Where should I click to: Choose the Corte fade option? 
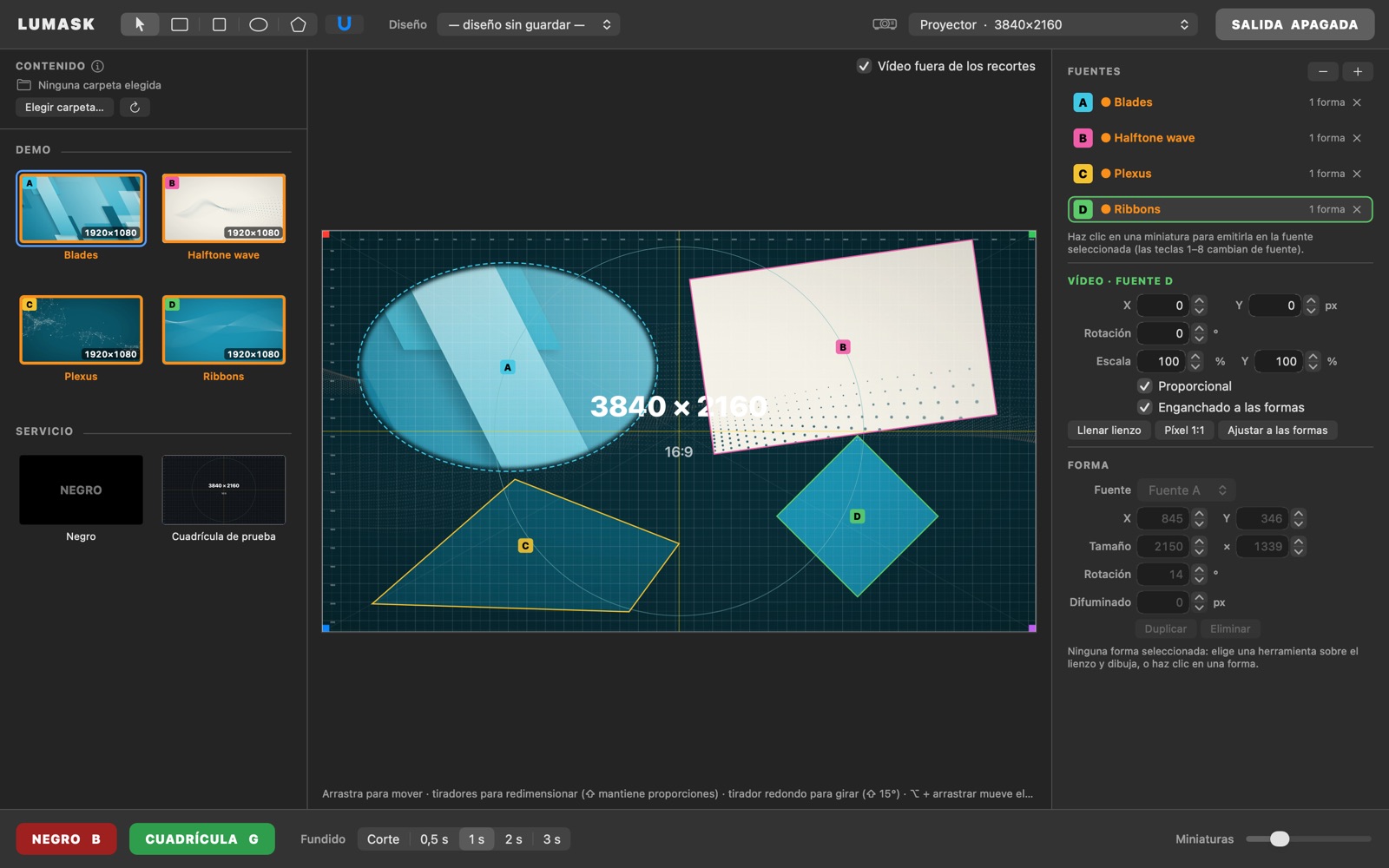[383, 839]
